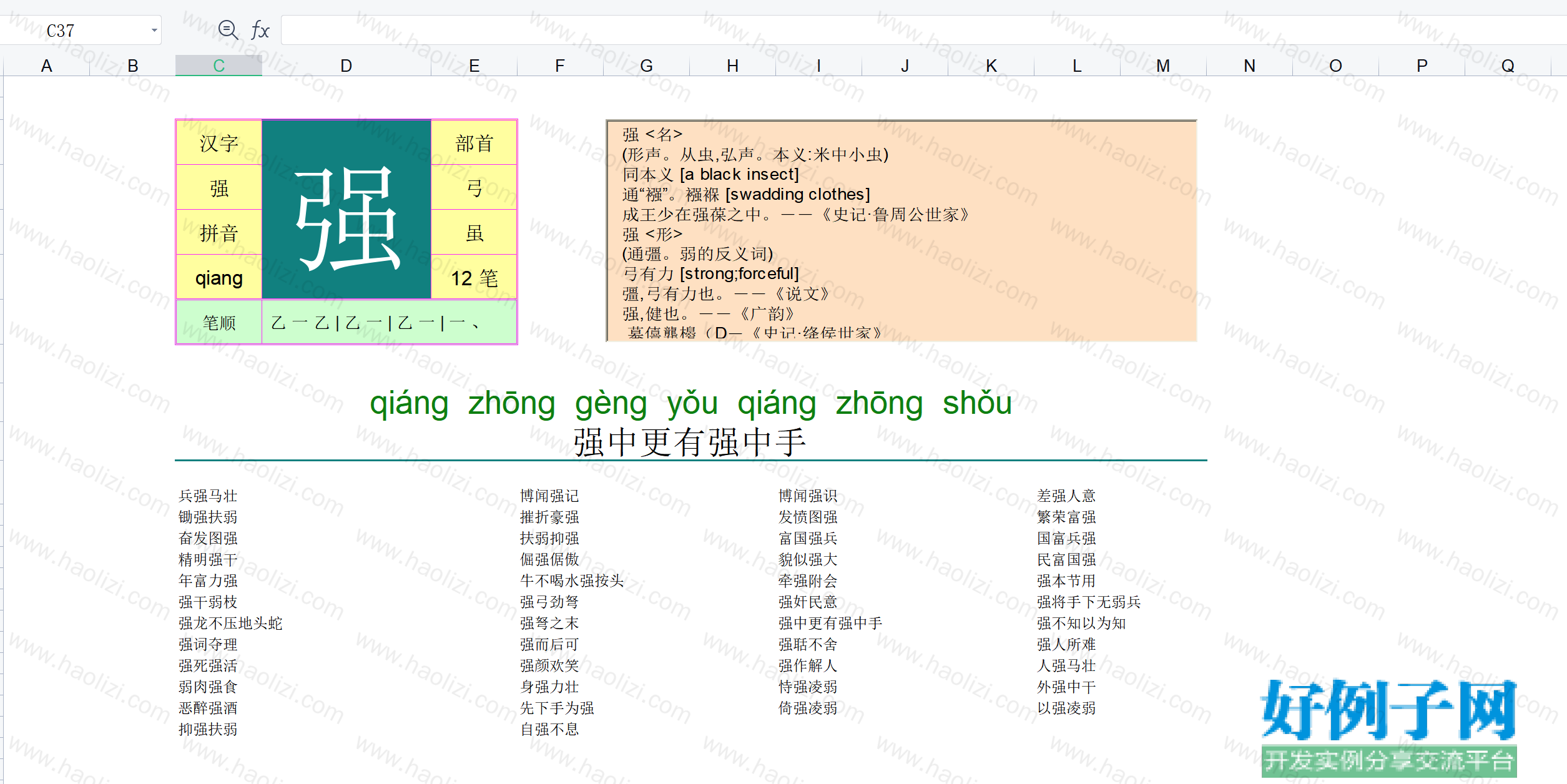Select column I header
The image size is (1567, 784).
click(818, 66)
